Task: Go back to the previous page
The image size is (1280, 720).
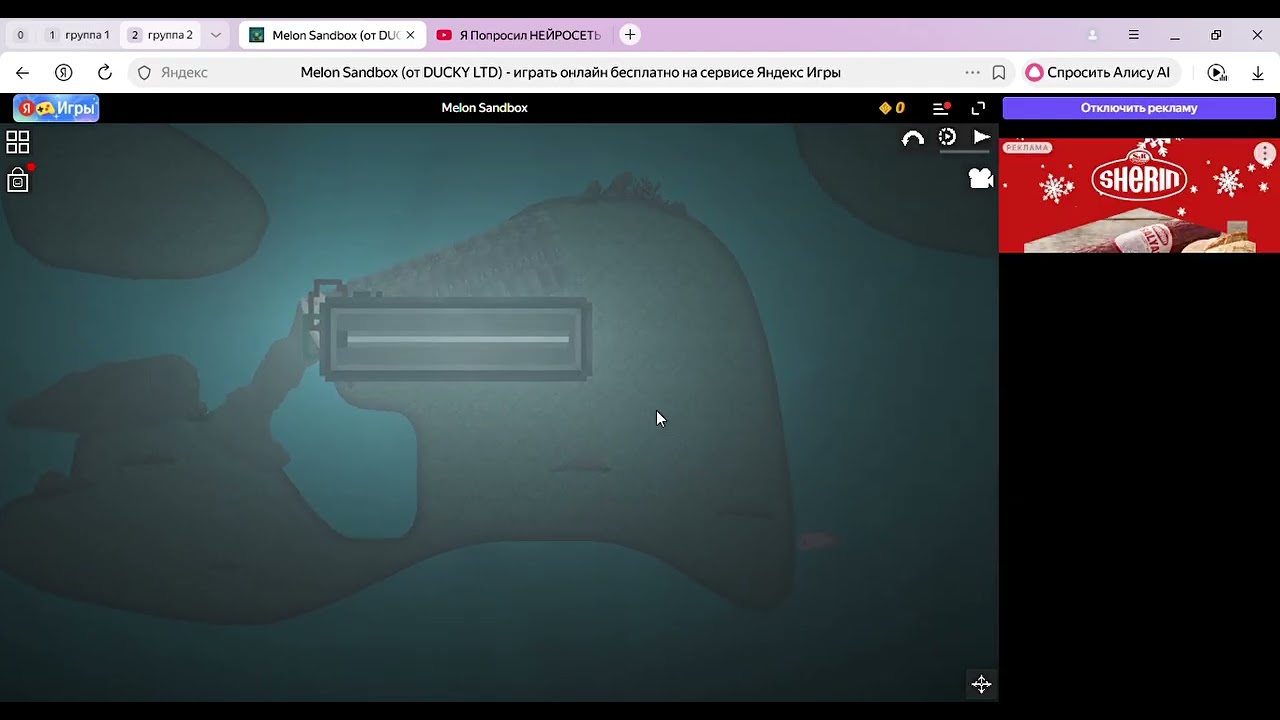Action: pyautogui.click(x=23, y=73)
